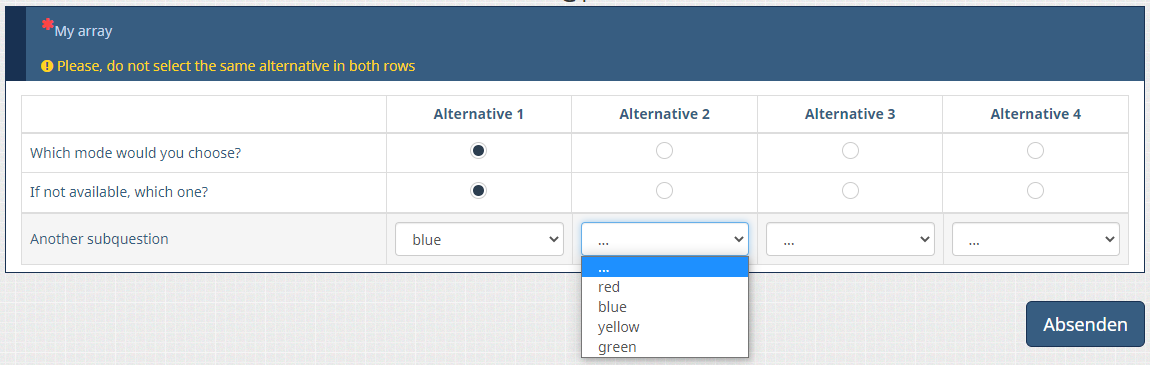Screen dimensions: 1150x365
Task: Open the Alternative 3 subquestion dropdown
Action: tap(850, 239)
